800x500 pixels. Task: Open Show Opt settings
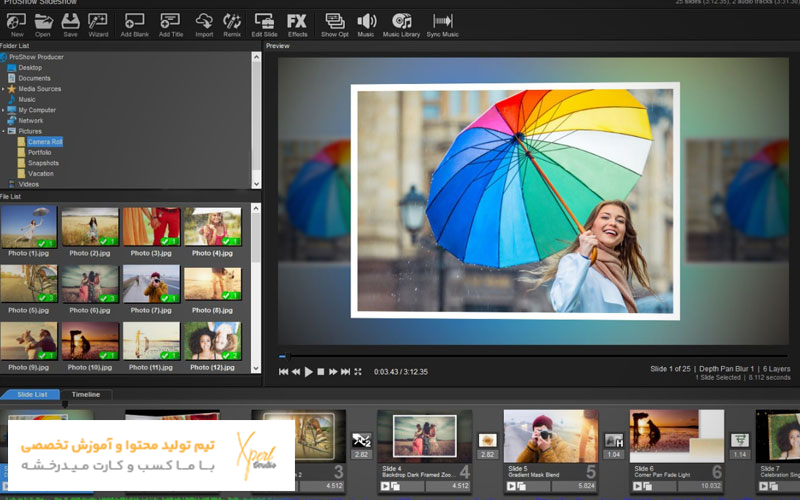[x=335, y=24]
